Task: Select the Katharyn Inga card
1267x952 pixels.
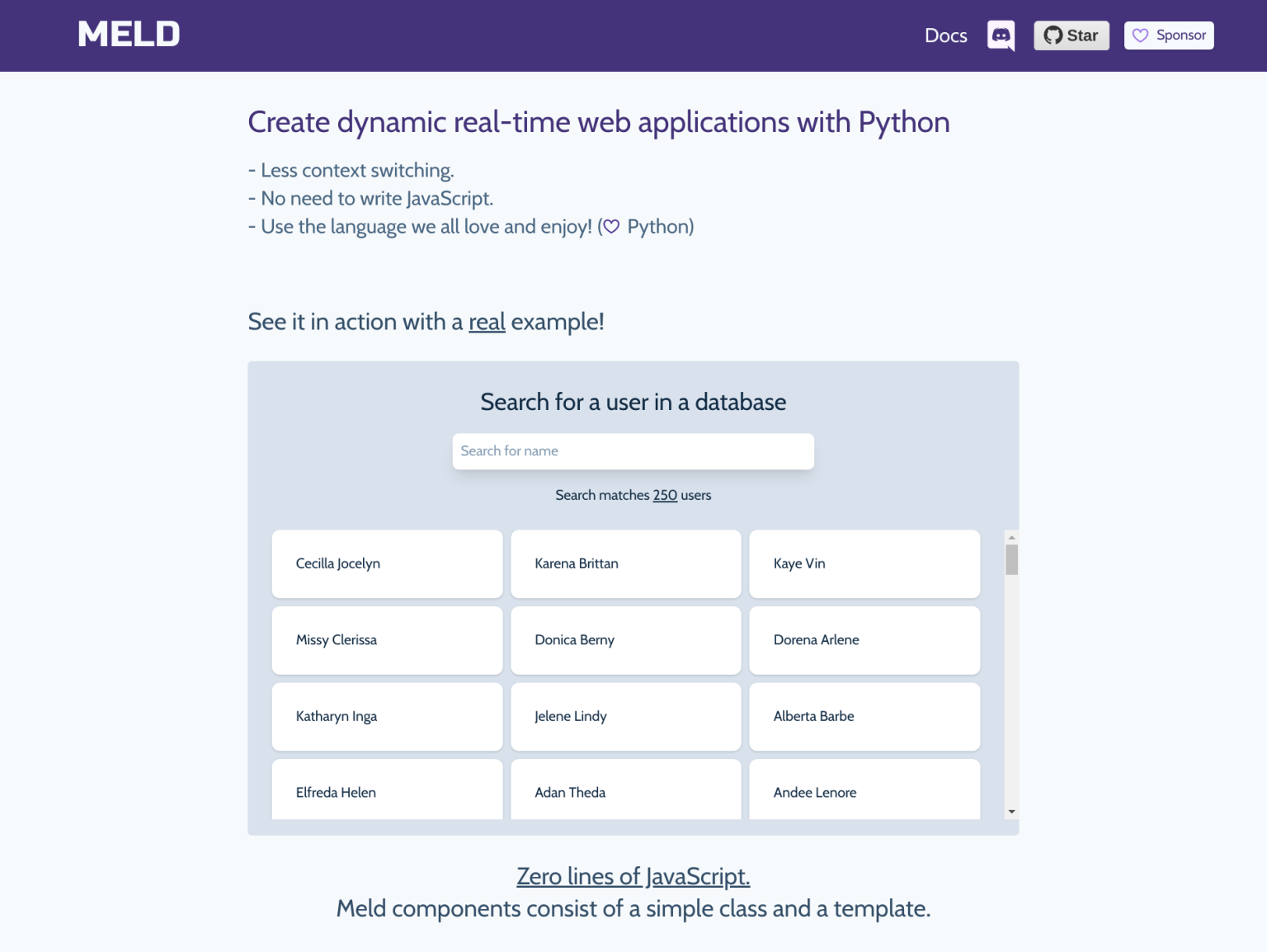Action: coord(387,716)
